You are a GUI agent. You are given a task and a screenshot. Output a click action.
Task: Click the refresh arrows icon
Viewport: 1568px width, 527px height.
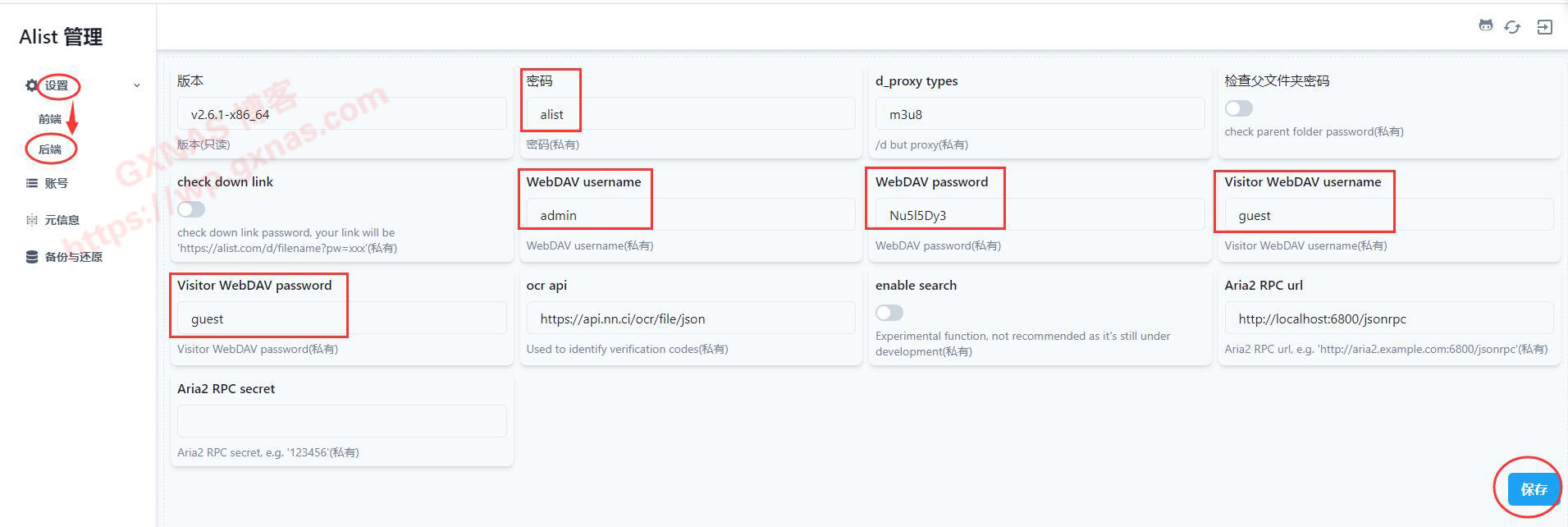[x=1512, y=27]
